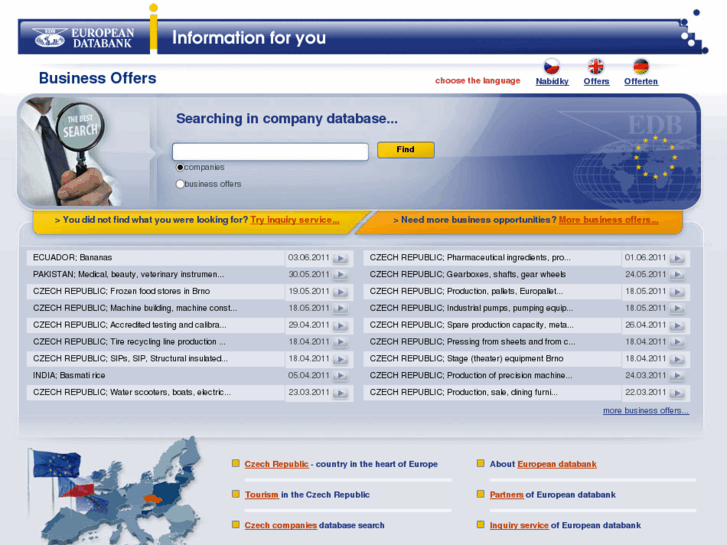The height and width of the screenshot is (545, 727).
Task: Open the European databank link
Action: pyautogui.click(x=557, y=464)
